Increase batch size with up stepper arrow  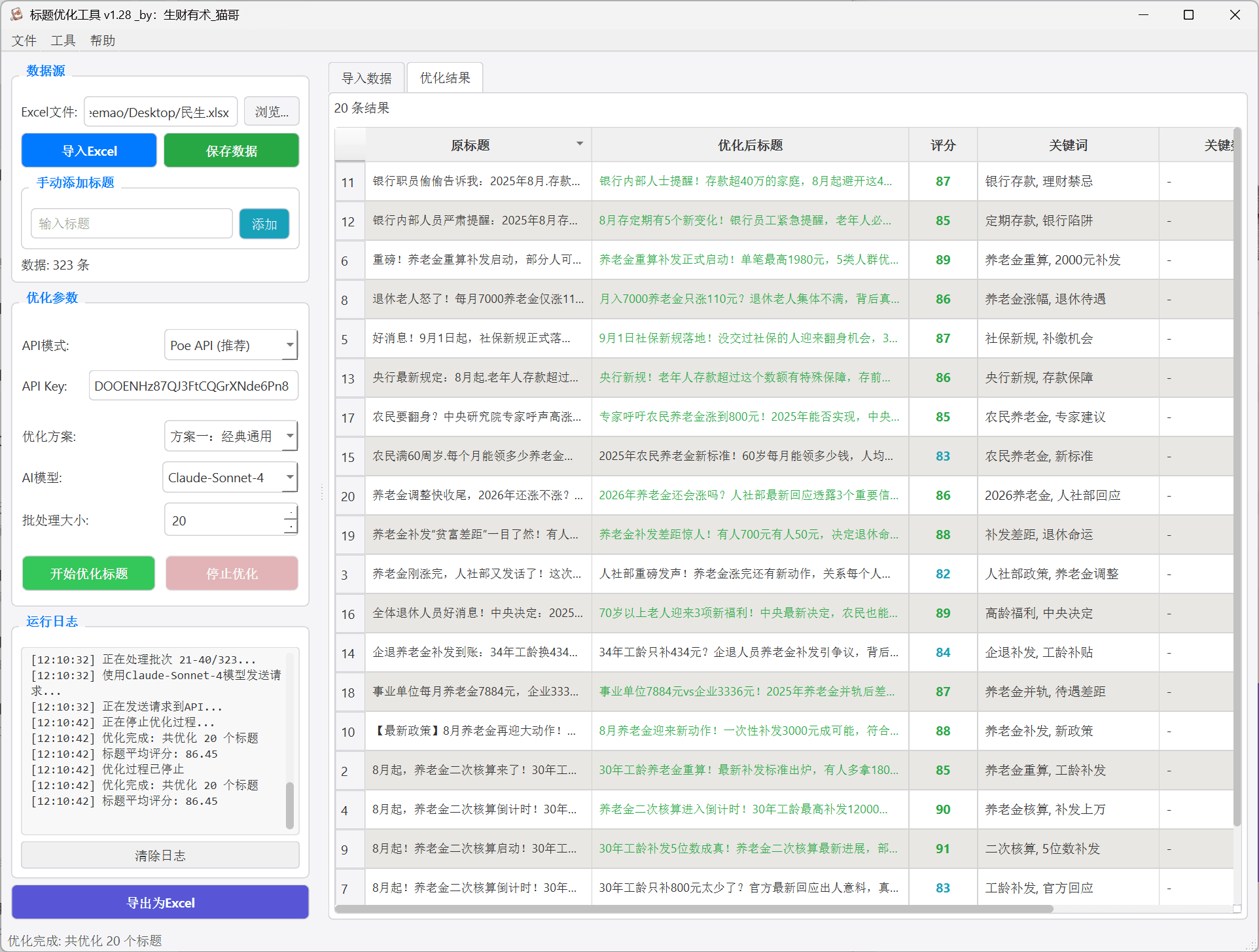291,513
